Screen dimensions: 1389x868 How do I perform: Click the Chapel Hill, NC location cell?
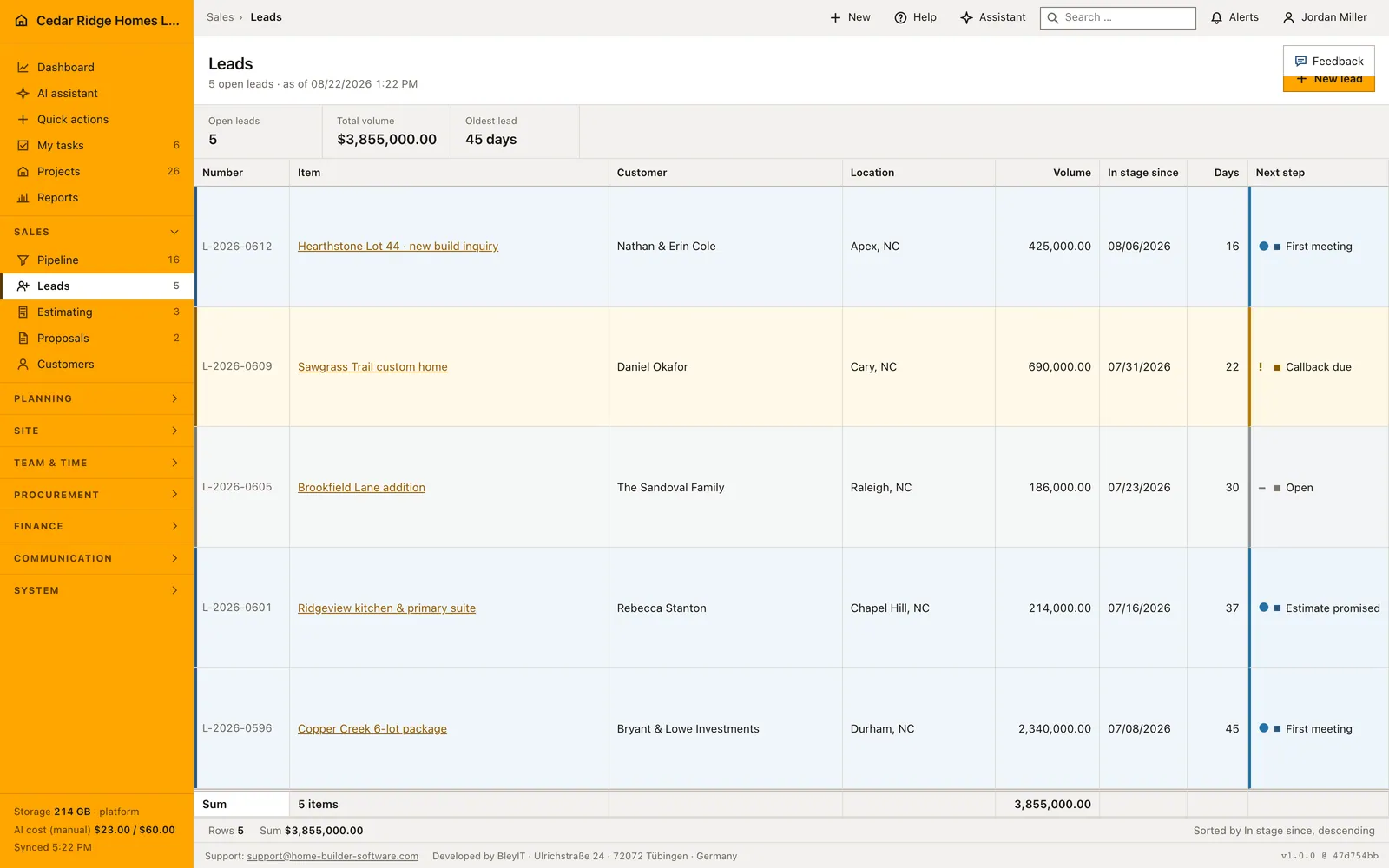click(918, 608)
